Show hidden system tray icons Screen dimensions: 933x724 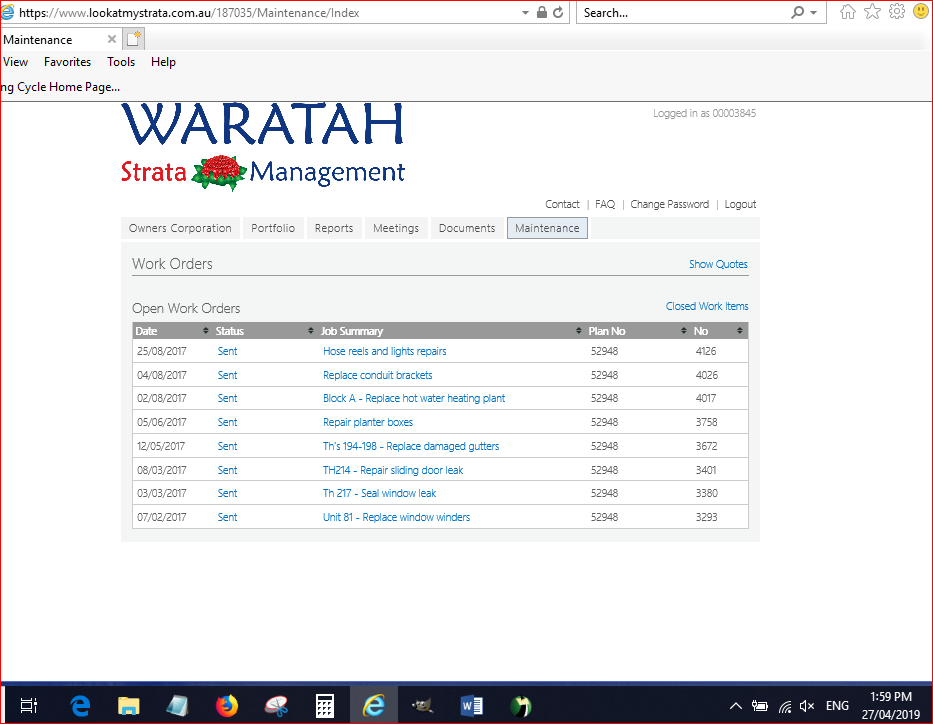[x=735, y=706]
